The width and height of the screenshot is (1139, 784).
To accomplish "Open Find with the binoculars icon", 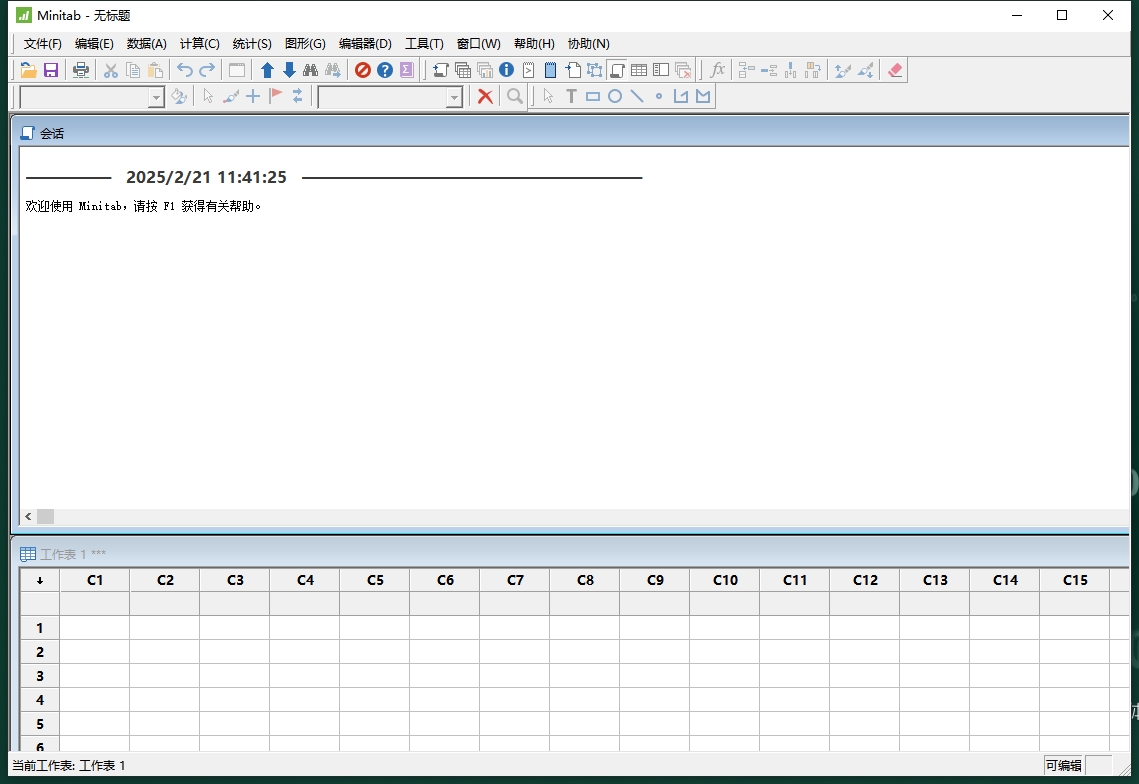I will 311,70.
